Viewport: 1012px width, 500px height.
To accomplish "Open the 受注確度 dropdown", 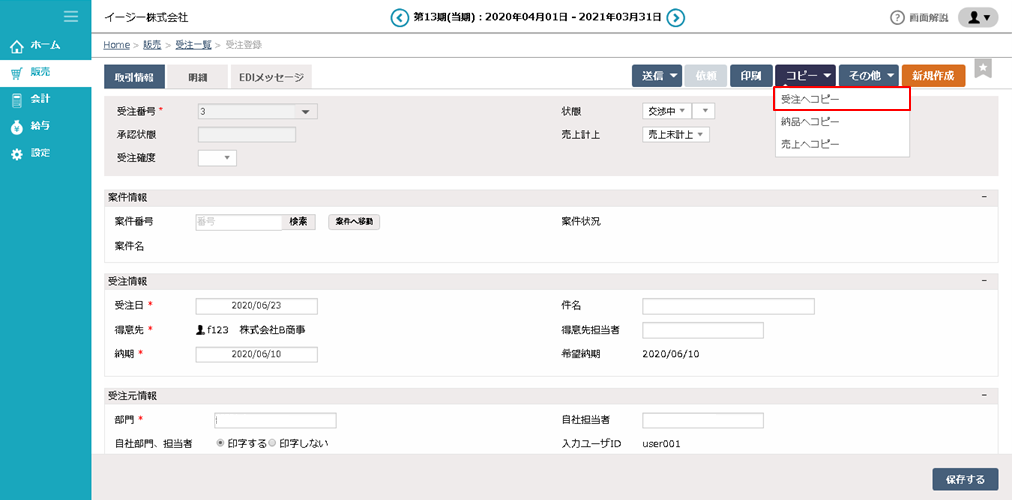I will click(x=217, y=157).
